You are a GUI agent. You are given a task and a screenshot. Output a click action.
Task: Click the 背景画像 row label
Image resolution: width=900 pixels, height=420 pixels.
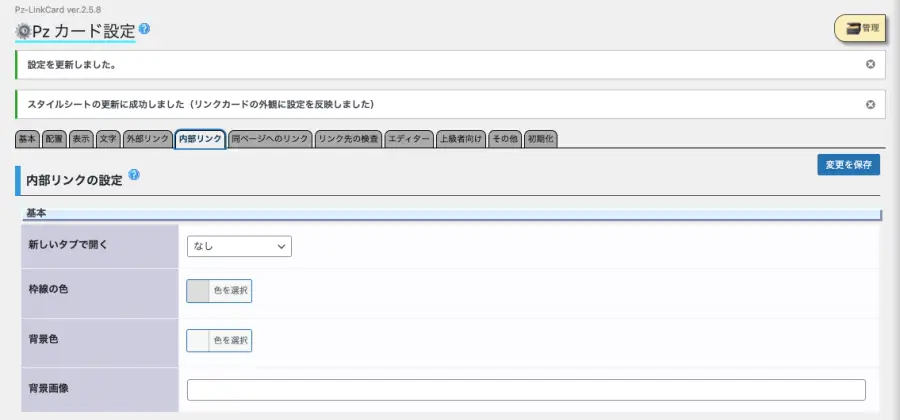click(48, 388)
